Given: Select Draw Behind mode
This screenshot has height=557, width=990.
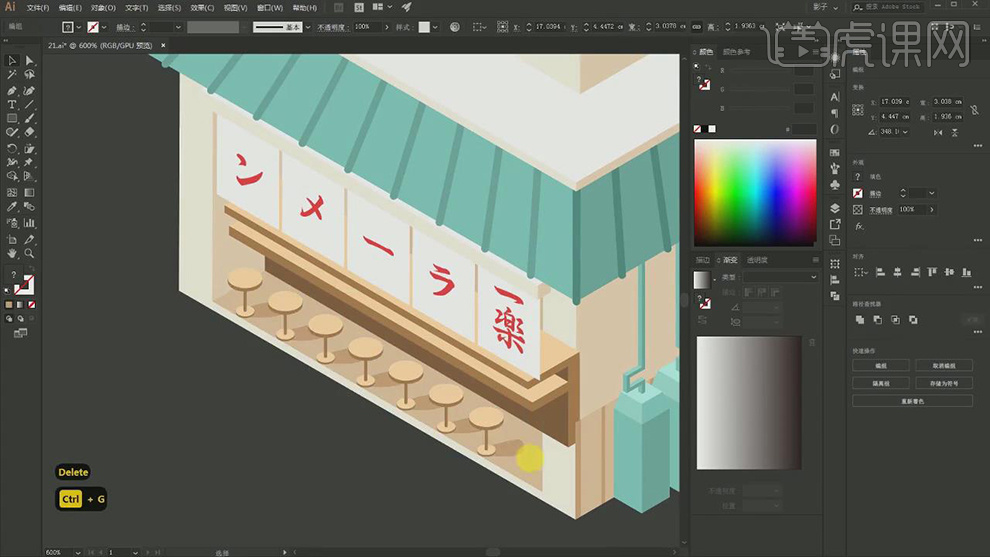Looking at the screenshot, I should (x=20, y=319).
